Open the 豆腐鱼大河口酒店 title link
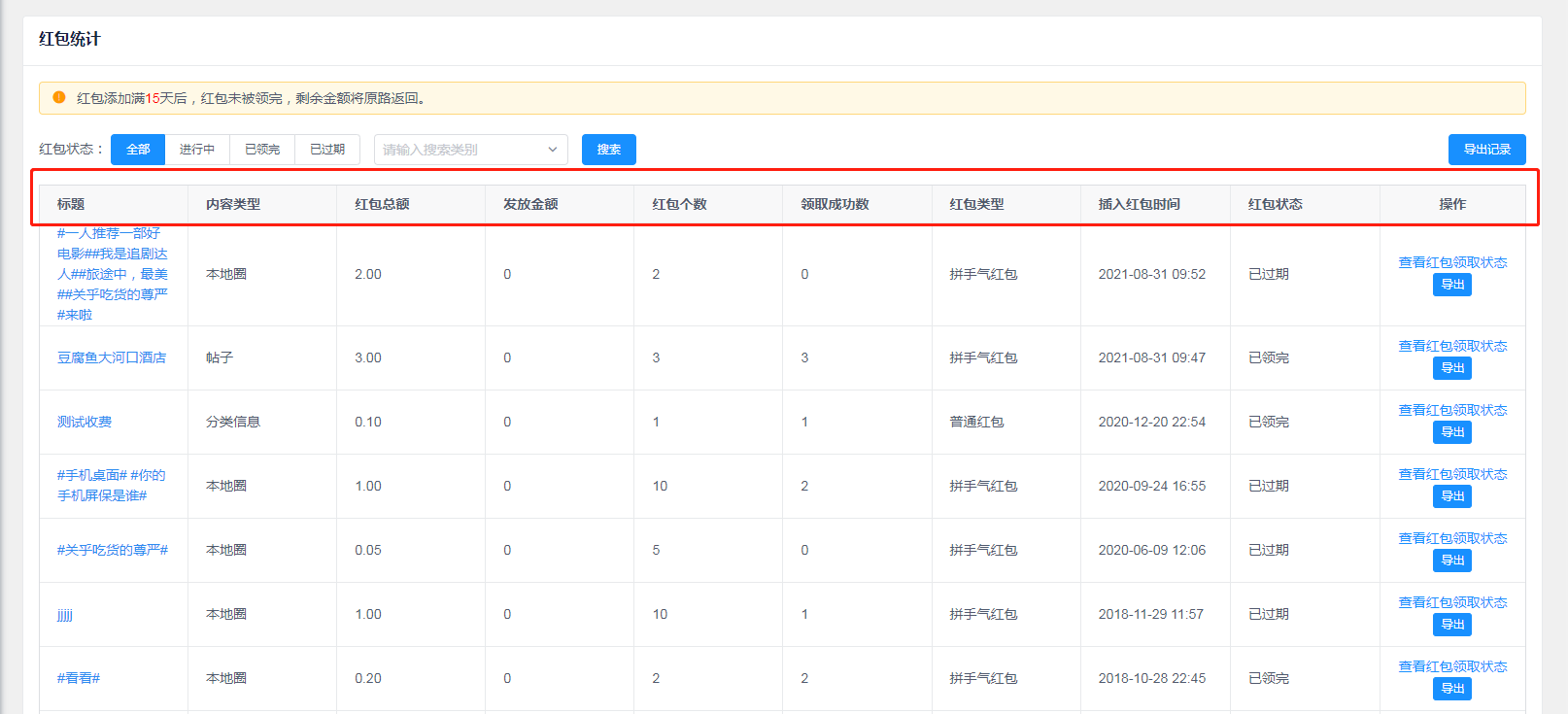1568x714 pixels. pos(112,357)
